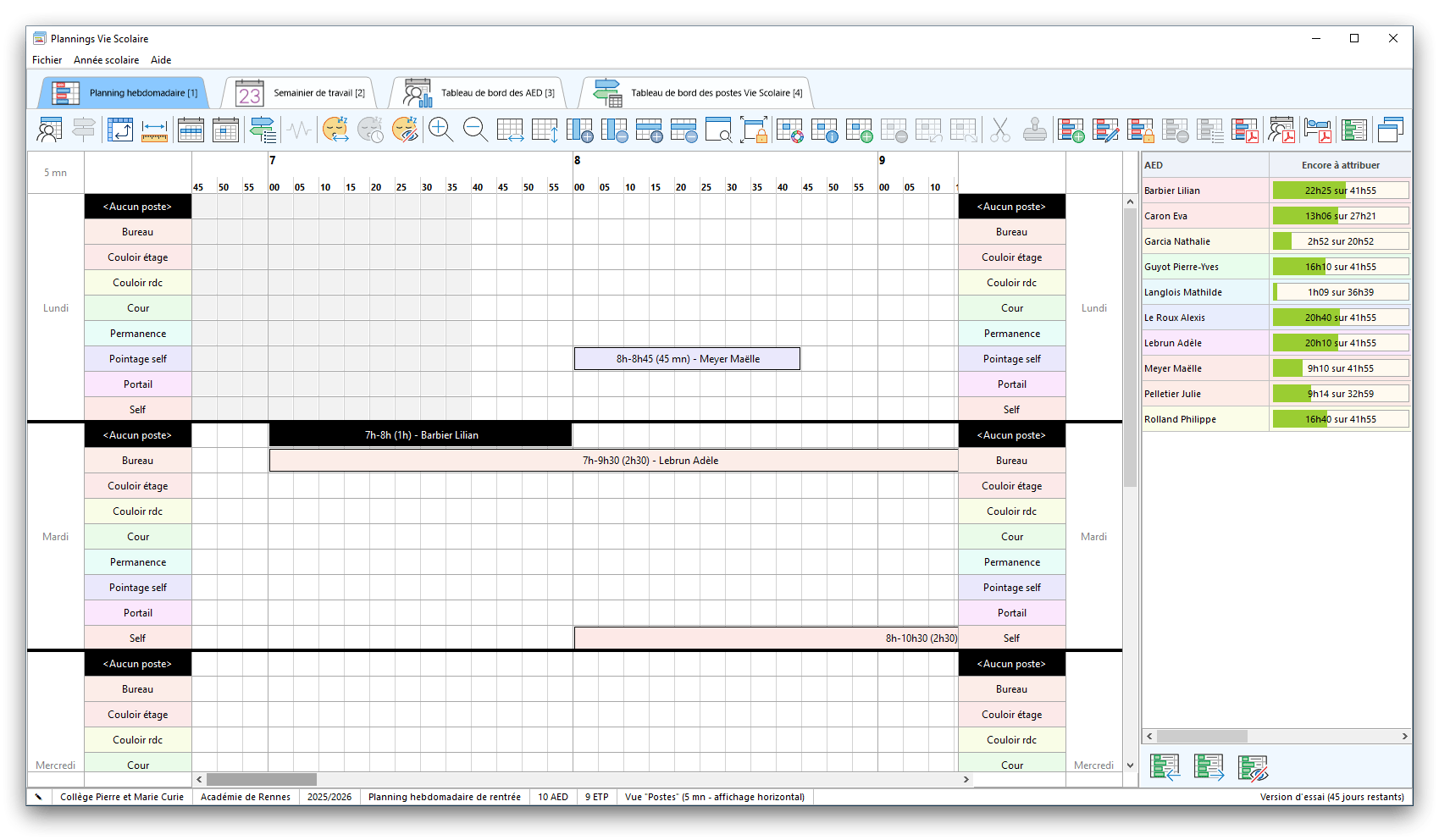Click the add planning green plus icon

[1071, 130]
